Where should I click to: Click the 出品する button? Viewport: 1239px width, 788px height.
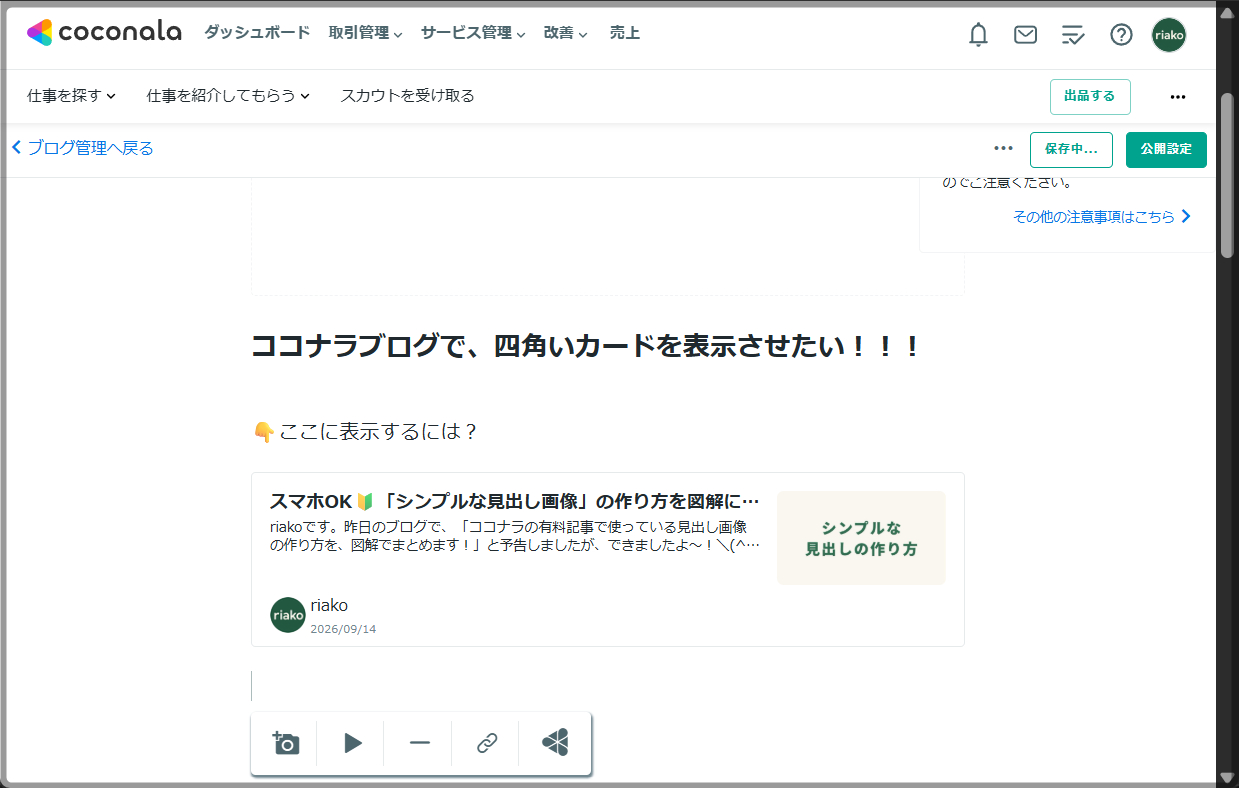[1090, 97]
